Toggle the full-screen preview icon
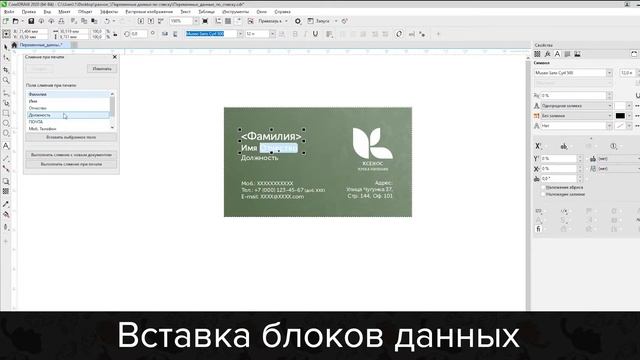The height and width of the screenshot is (360, 640). (205, 21)
